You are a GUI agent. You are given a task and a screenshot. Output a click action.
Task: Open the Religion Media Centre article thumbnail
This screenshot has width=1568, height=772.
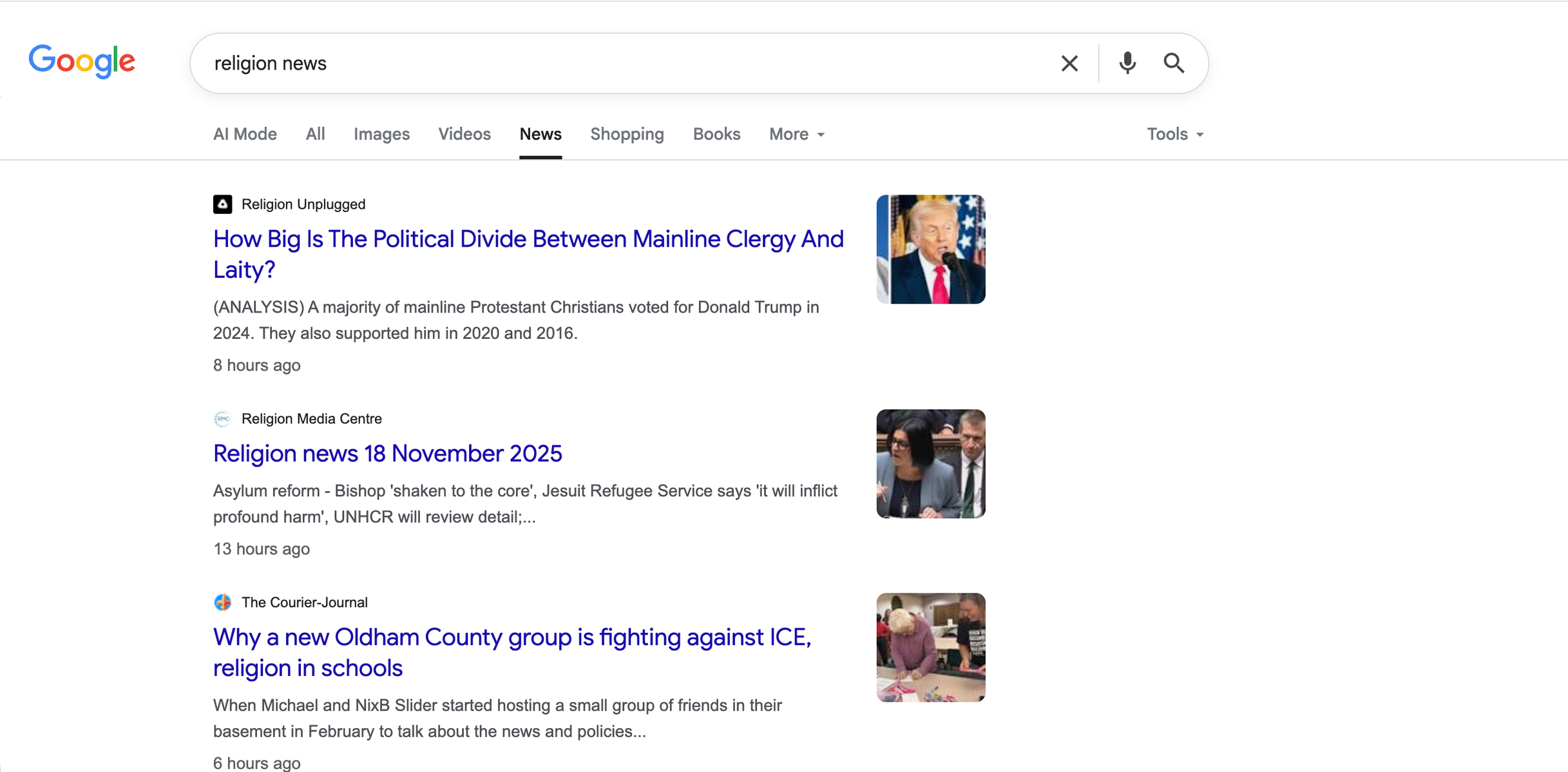tap(931, 464)
